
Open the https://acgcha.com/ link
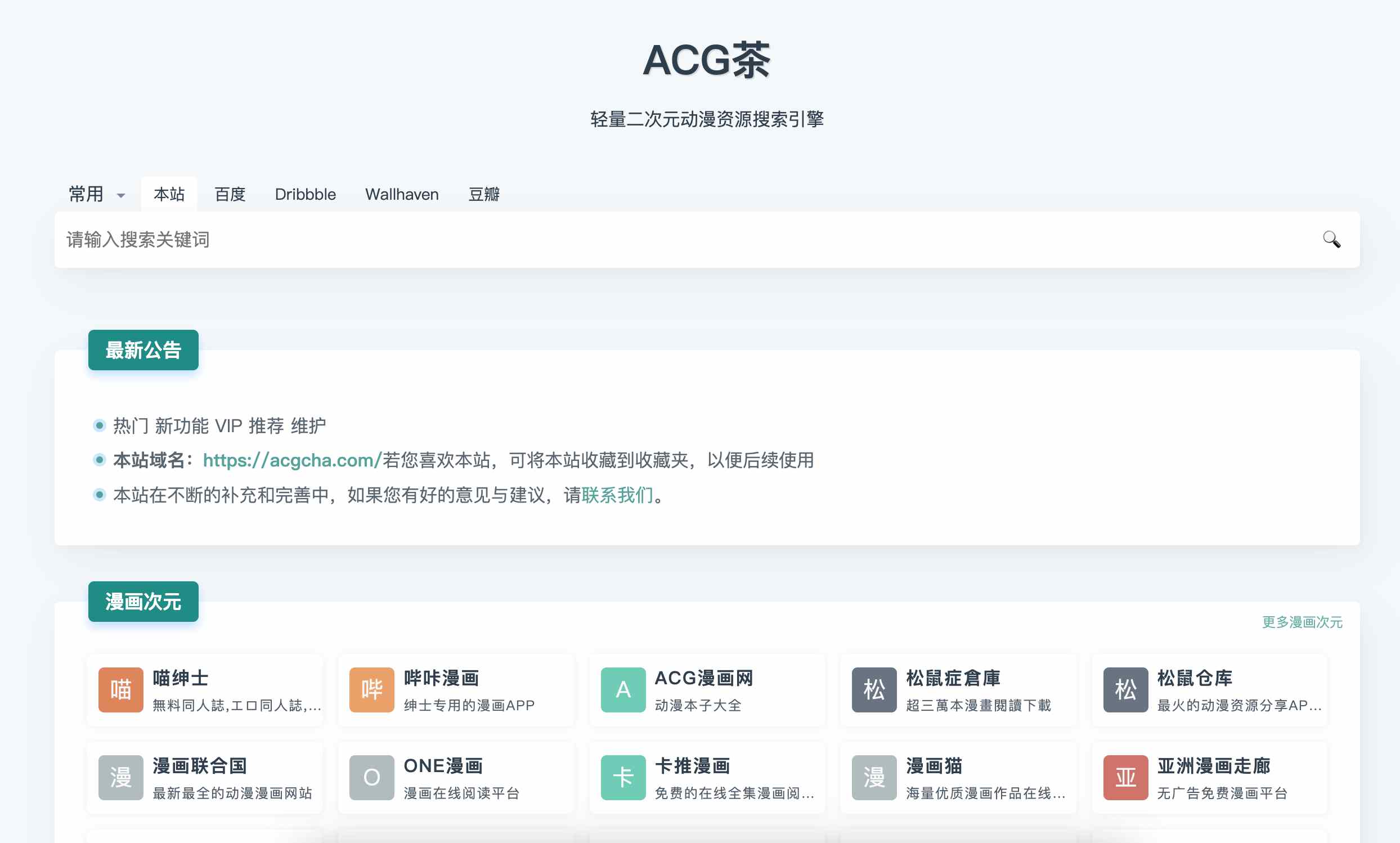(292, 460)
